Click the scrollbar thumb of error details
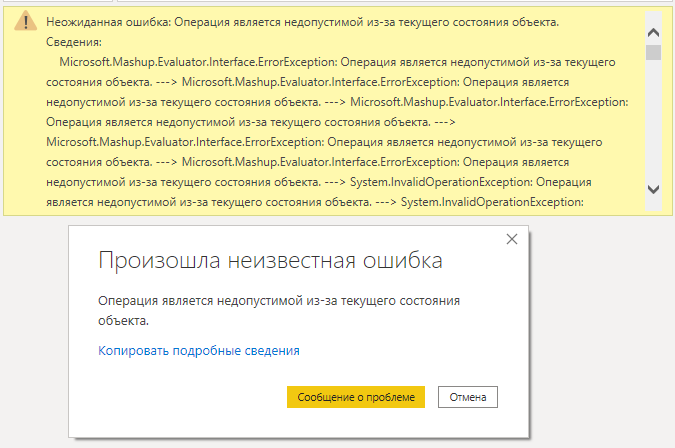The height and width of the screenshot is (448, 675). tap(653, 53)
